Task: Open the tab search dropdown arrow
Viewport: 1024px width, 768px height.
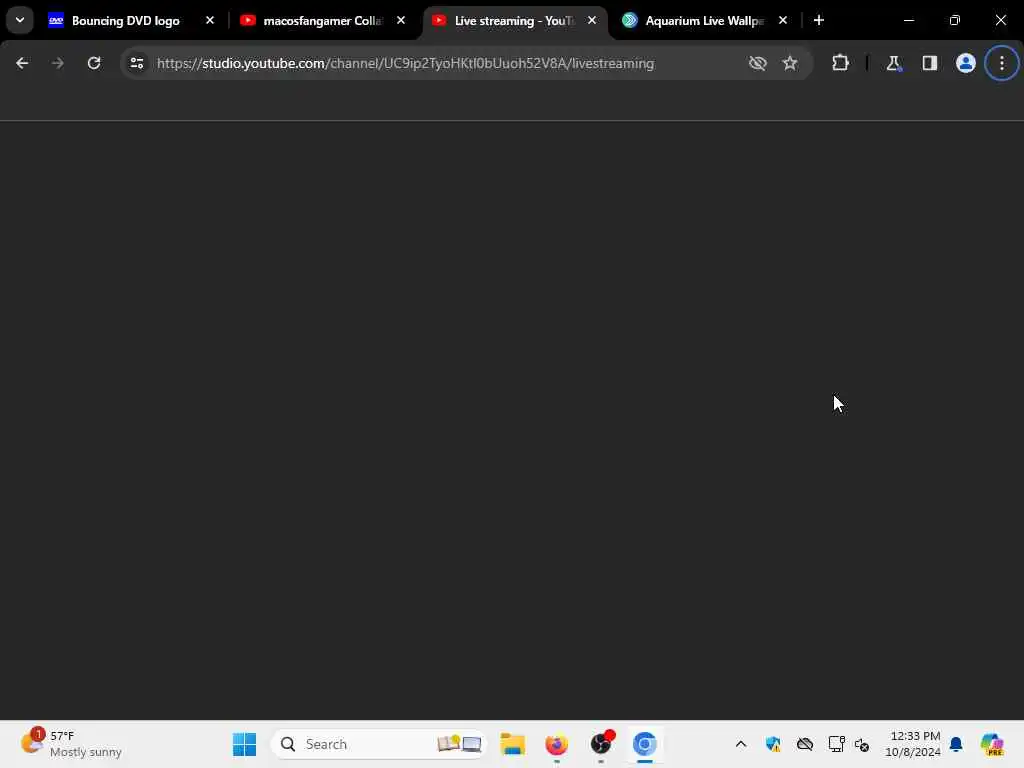Action: coord(20,20)
